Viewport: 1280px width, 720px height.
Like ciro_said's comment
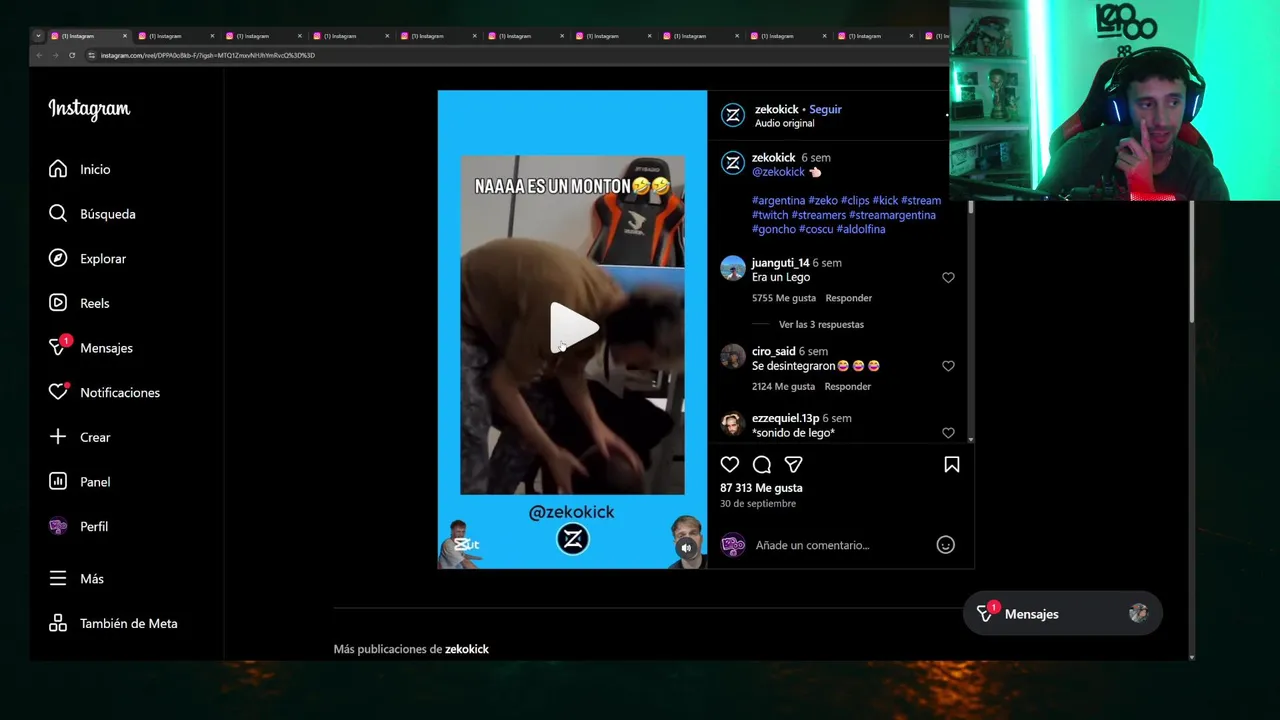pyautogui.click(x=948, y=365)
